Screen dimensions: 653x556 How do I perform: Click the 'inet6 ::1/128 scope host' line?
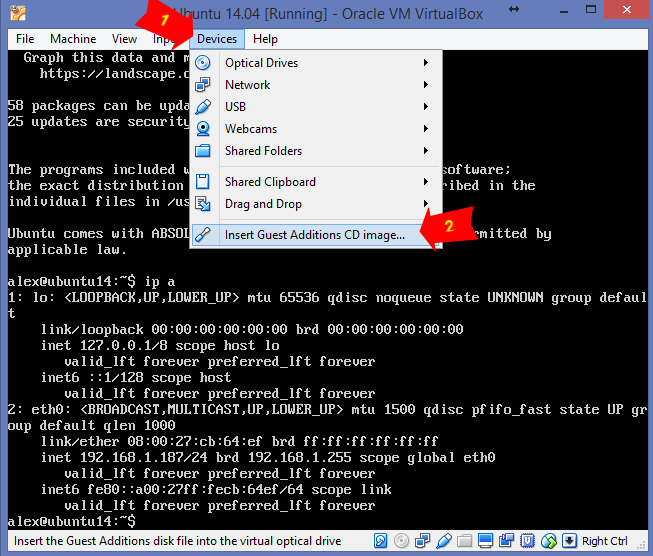click(x=136, y=378)
